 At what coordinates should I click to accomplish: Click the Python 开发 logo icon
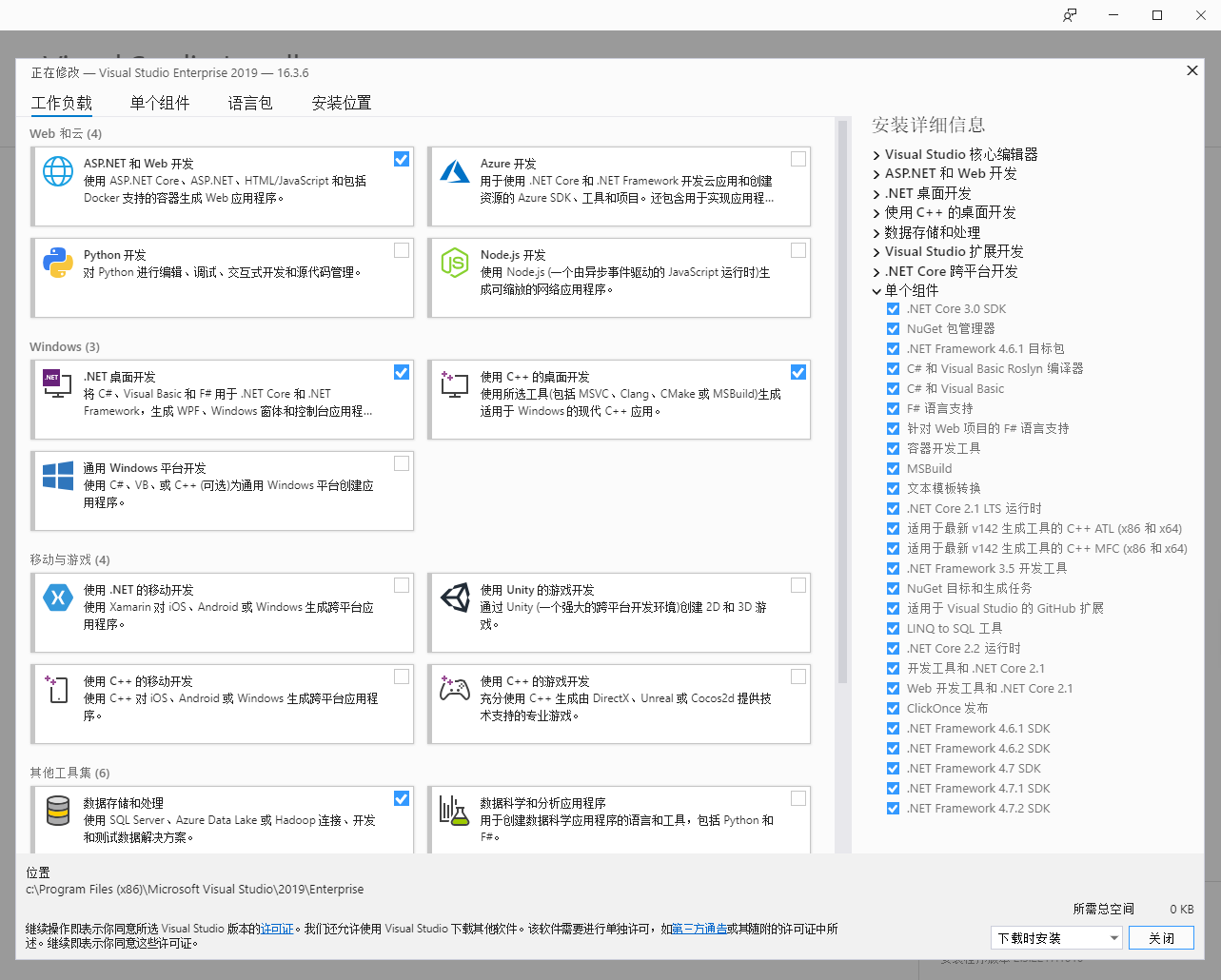pos(58,263)
